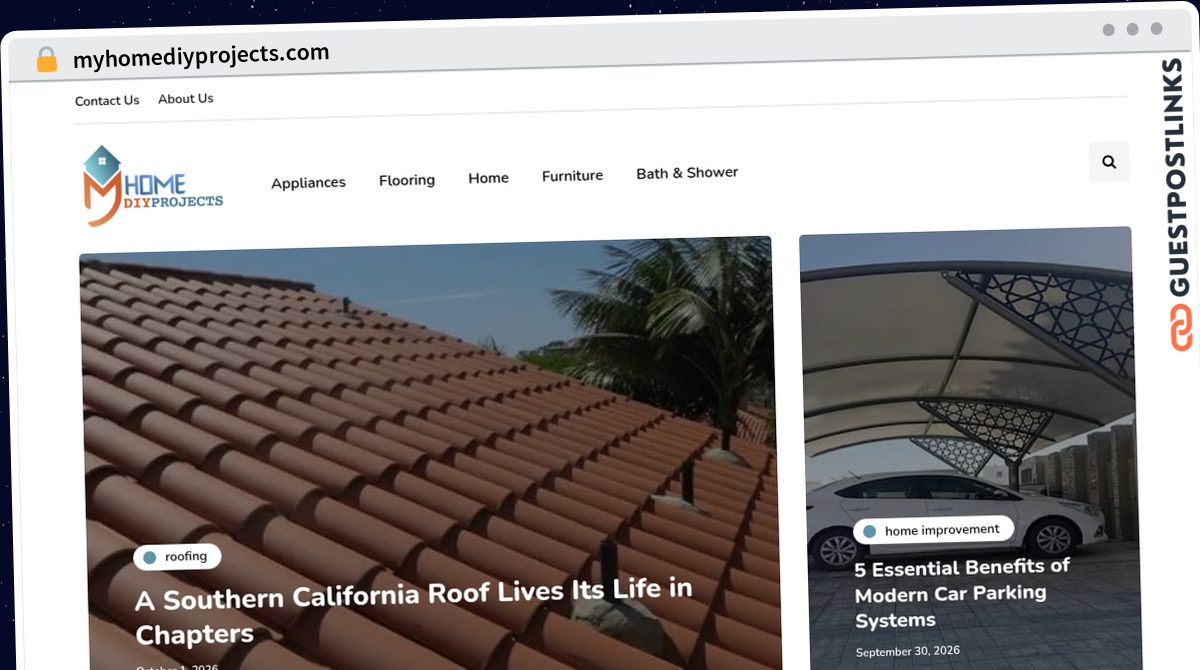
Task: Click the September 30, 2026 post date
Action: point(908,651)
